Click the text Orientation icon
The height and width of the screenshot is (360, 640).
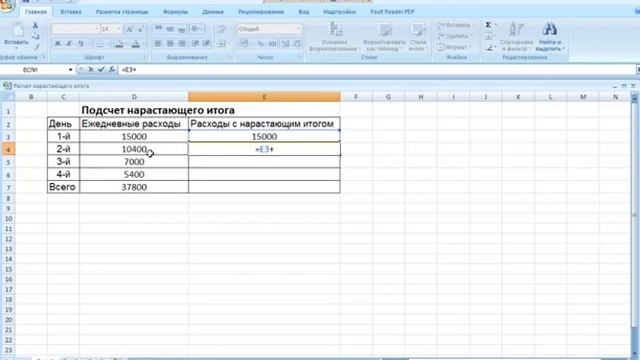coord(197,29)
